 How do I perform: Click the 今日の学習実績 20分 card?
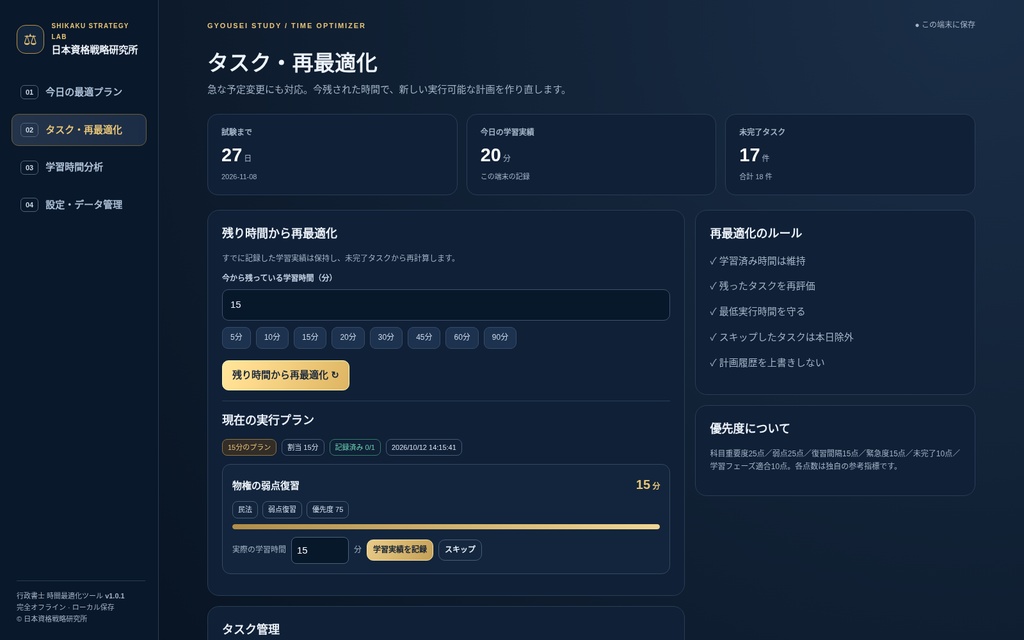[591, 155]
